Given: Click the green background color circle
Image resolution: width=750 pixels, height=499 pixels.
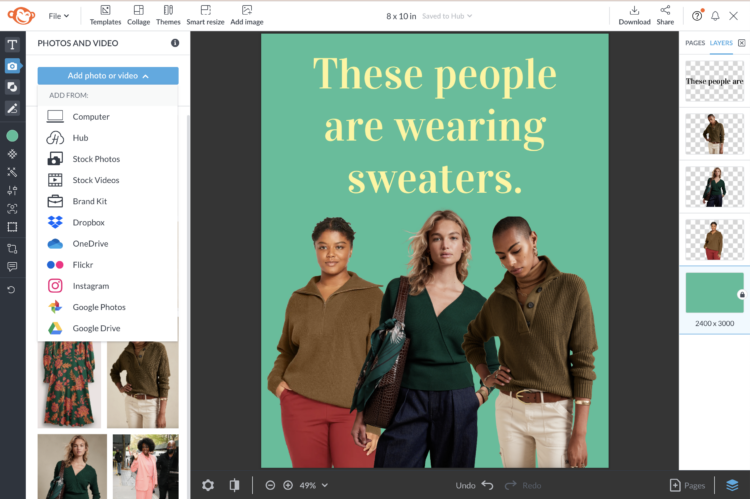Looking at the screenshot, I should click(12, 136).
